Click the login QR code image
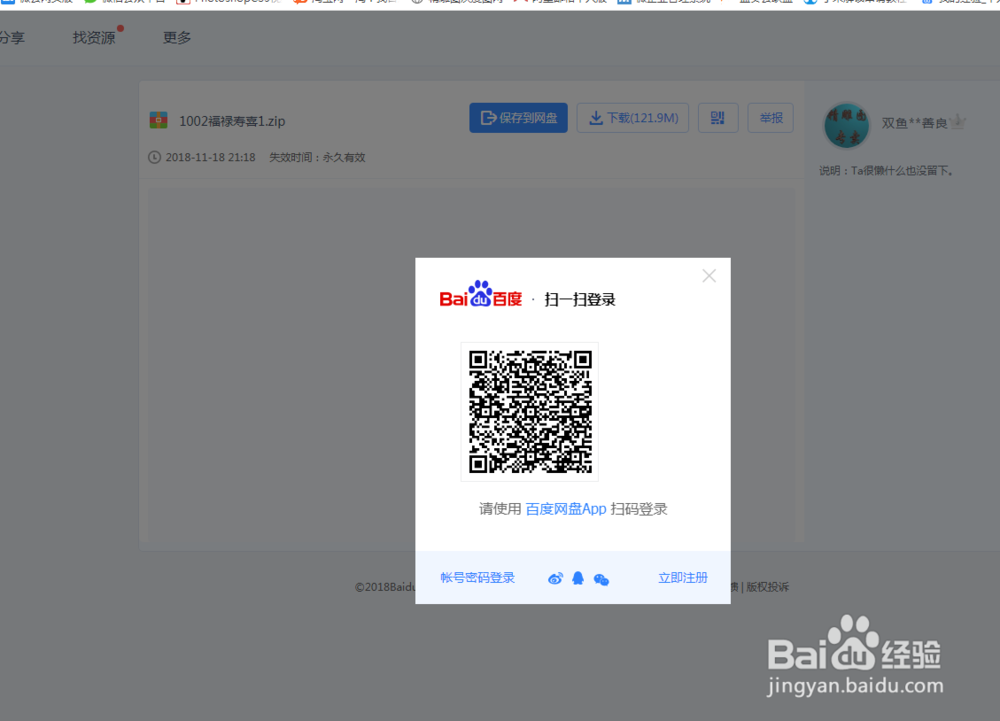Screen dimensions: 1000x721 coord(530,411)
